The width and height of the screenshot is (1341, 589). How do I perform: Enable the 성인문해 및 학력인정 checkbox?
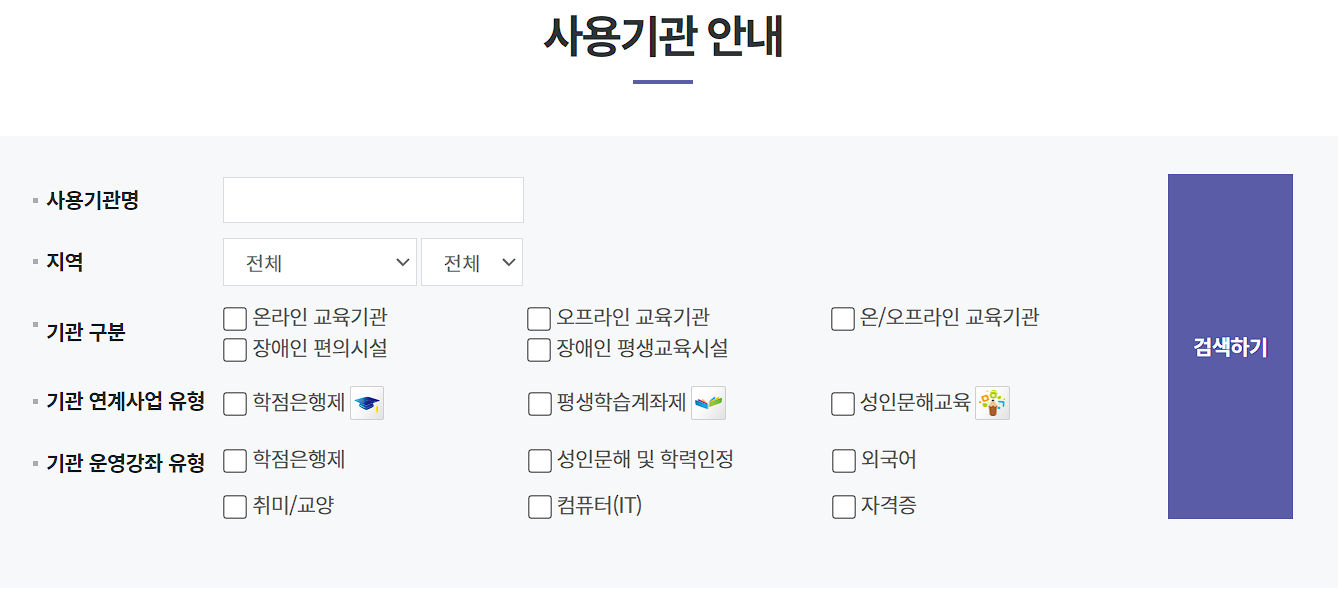[x=538, y=460]
